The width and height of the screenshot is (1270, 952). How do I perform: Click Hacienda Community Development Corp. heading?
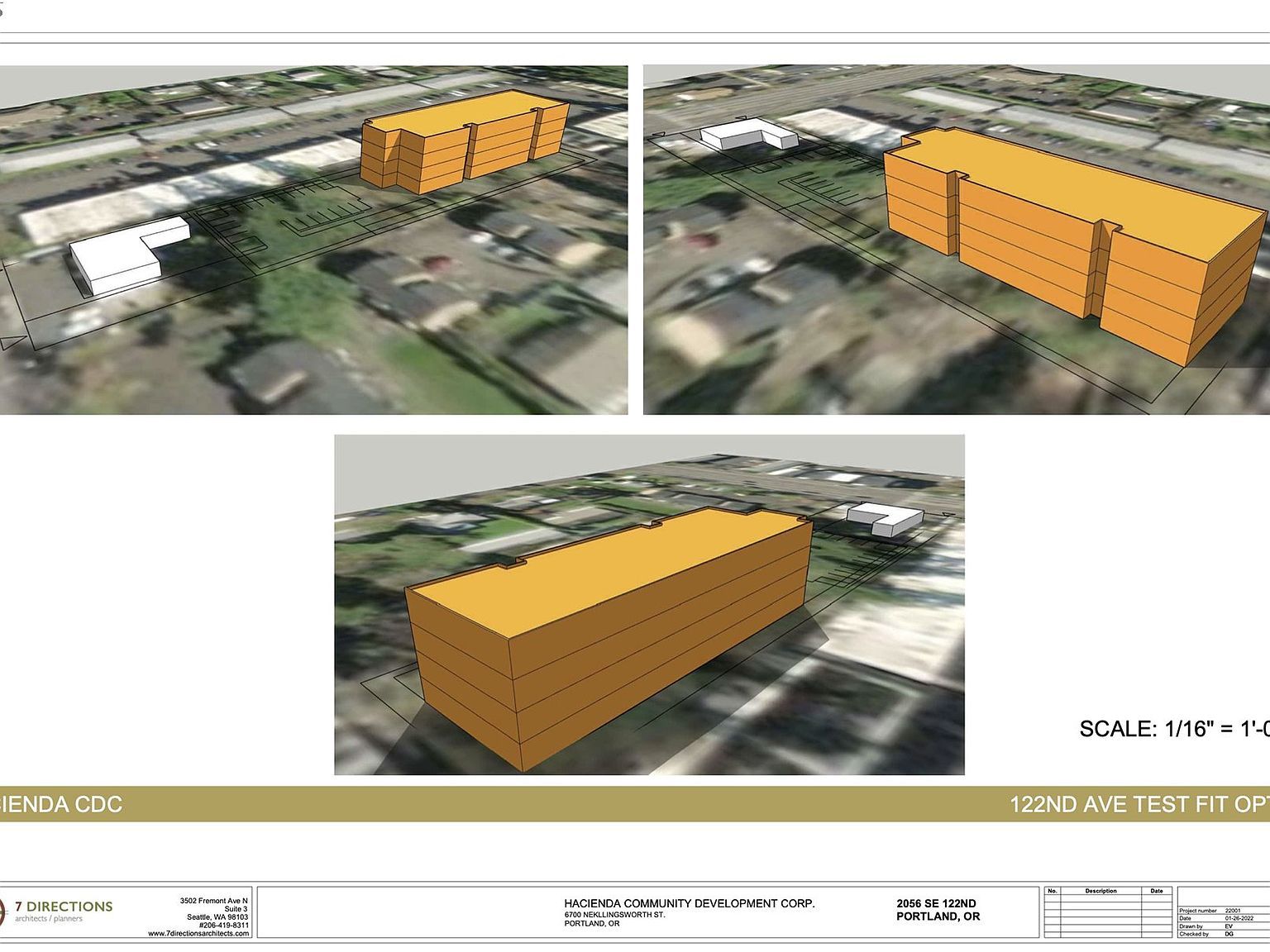coord(690,903)
